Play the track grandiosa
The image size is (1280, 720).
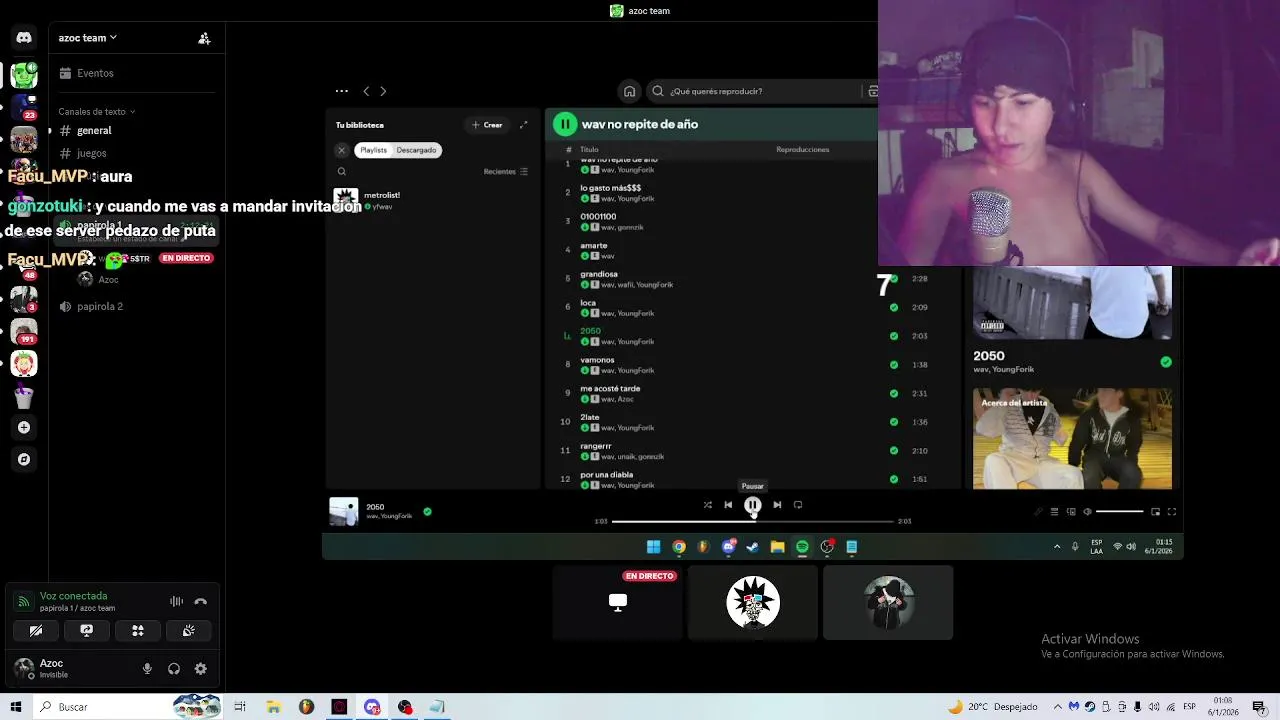coord(599,274)
